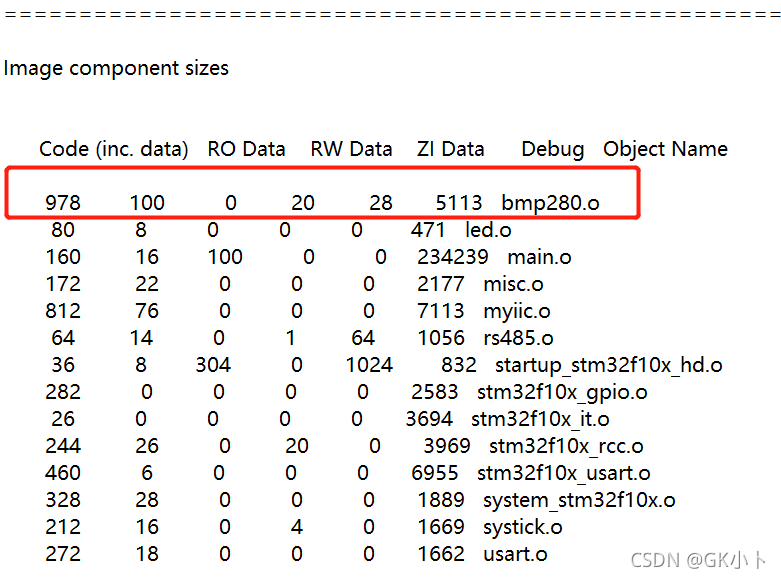Click the 'RW Data' column header
The height and width of the screenshot is (578, 781).
[x=351, y=149]
